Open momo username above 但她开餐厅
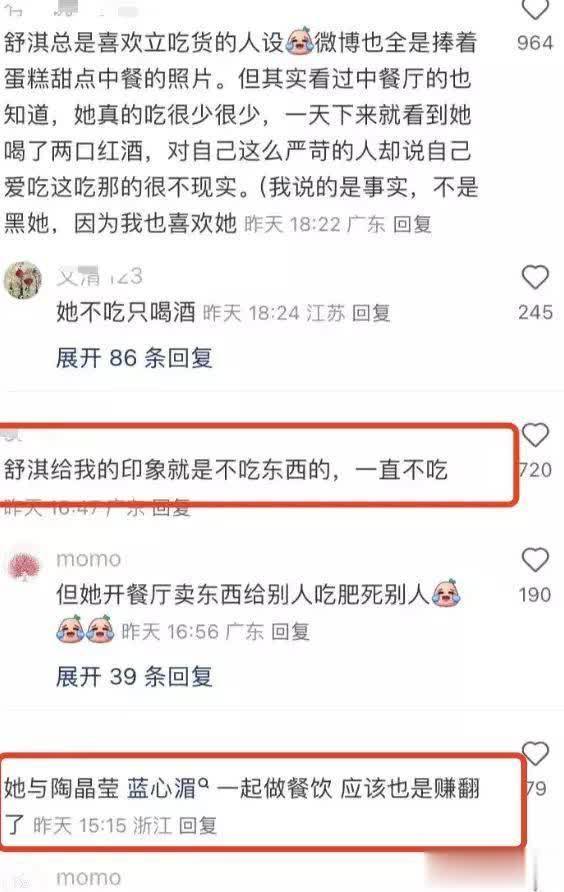The width and height of the screenshot is (564, 892). 89,559
